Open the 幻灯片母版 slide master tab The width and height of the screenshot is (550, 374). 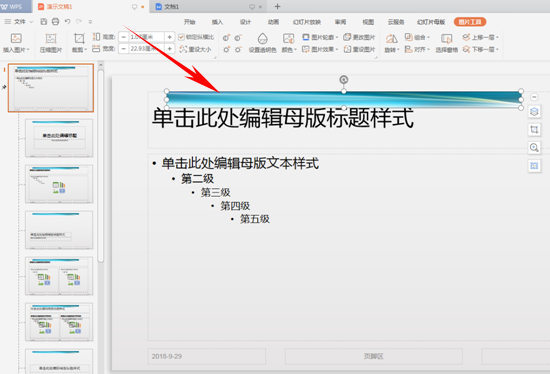click(431, 22)
